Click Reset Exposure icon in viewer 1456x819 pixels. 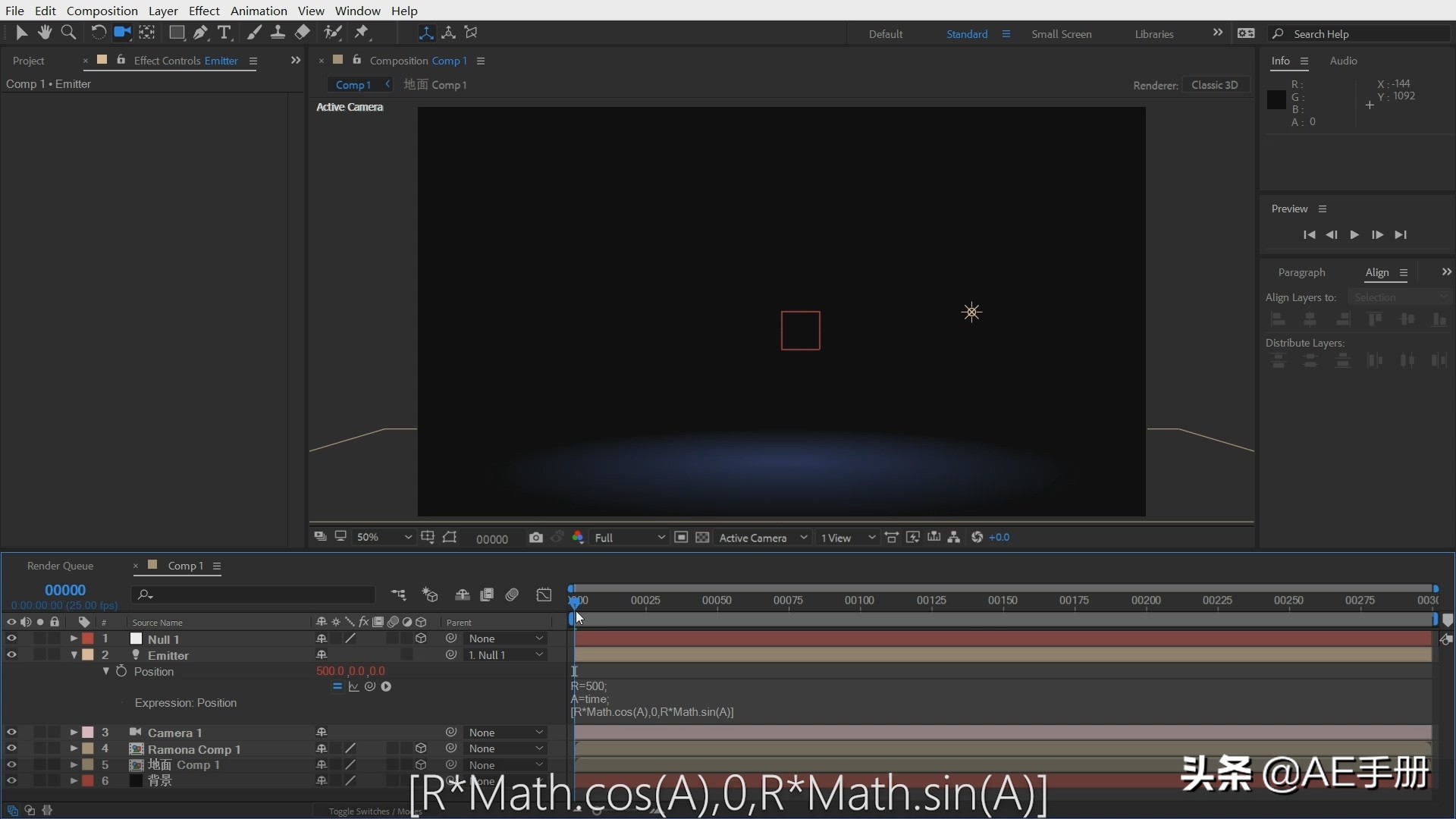[977, 538]
